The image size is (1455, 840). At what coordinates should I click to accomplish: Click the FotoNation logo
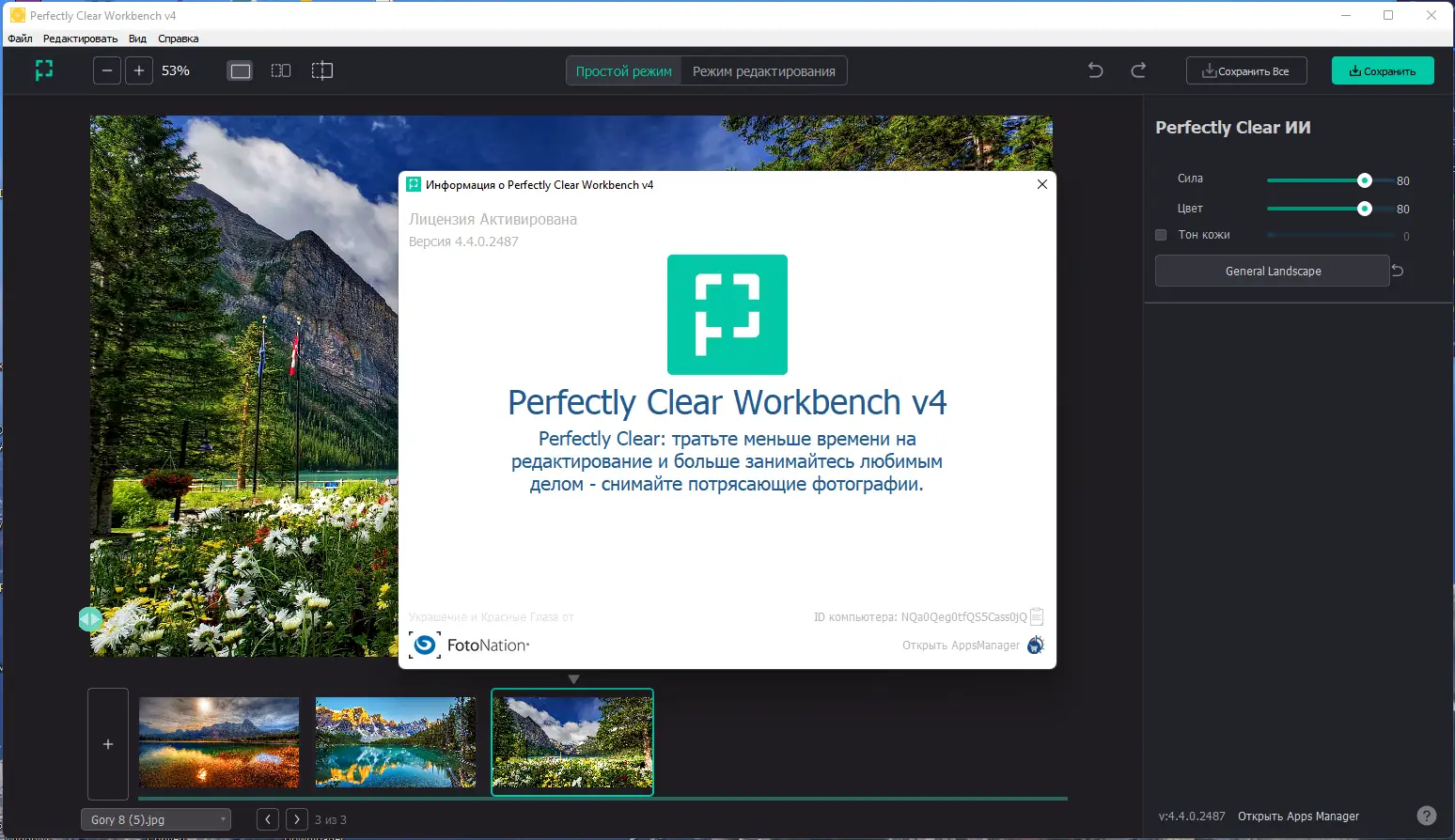point(470,645)
